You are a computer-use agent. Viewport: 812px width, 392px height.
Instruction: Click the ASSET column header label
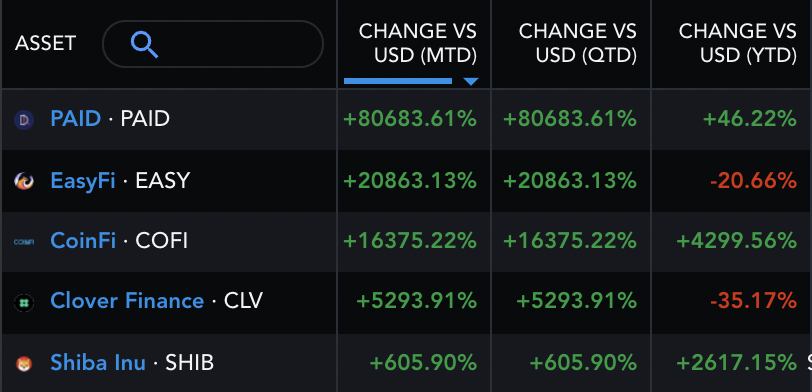(x=46, y=43)
